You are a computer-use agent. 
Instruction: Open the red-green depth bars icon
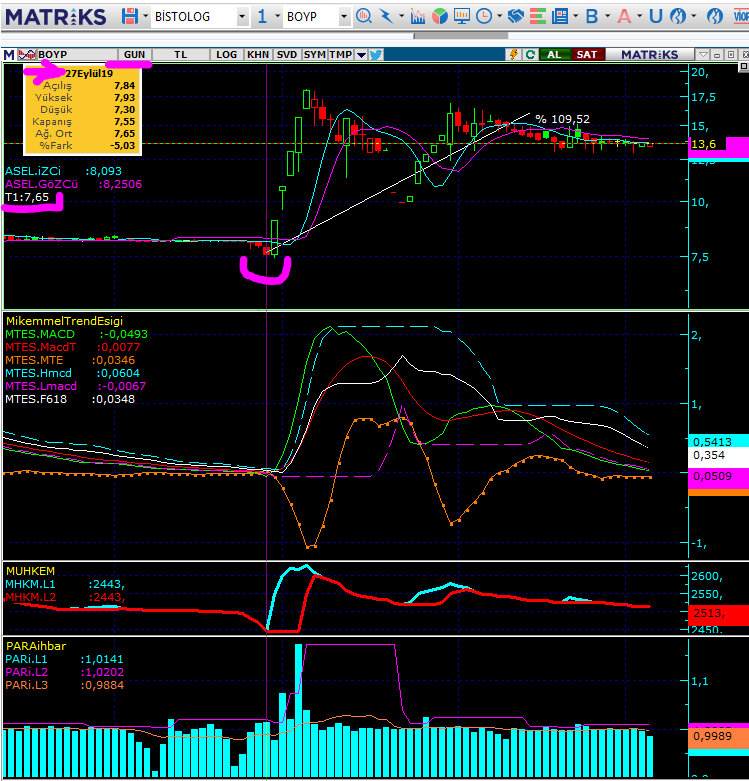537,16
